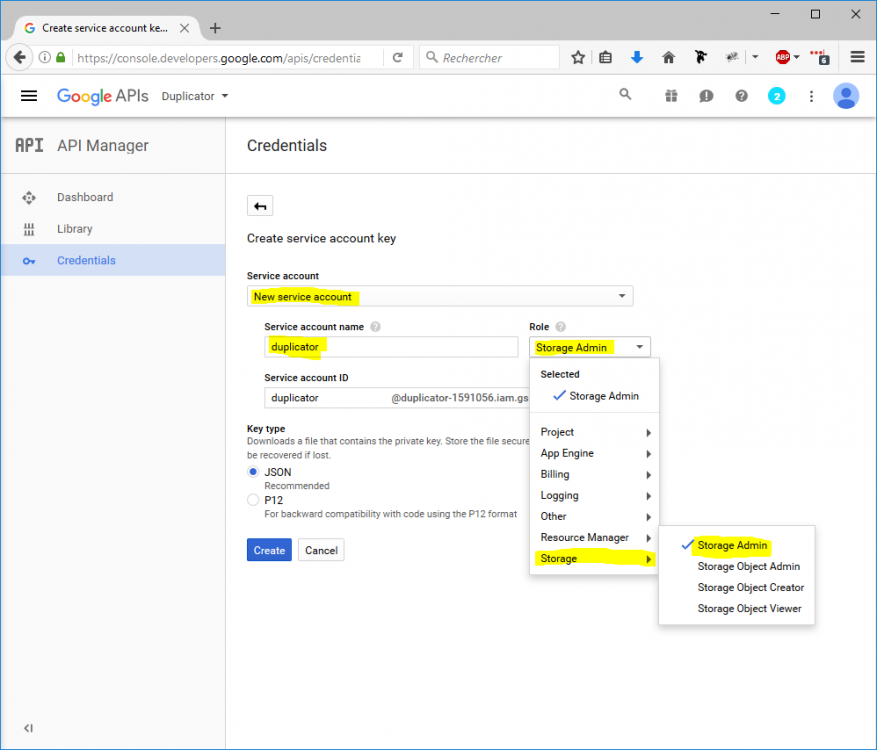Open the user account avatar
This screenshot has height=750, width=877.
pos(846,96)
